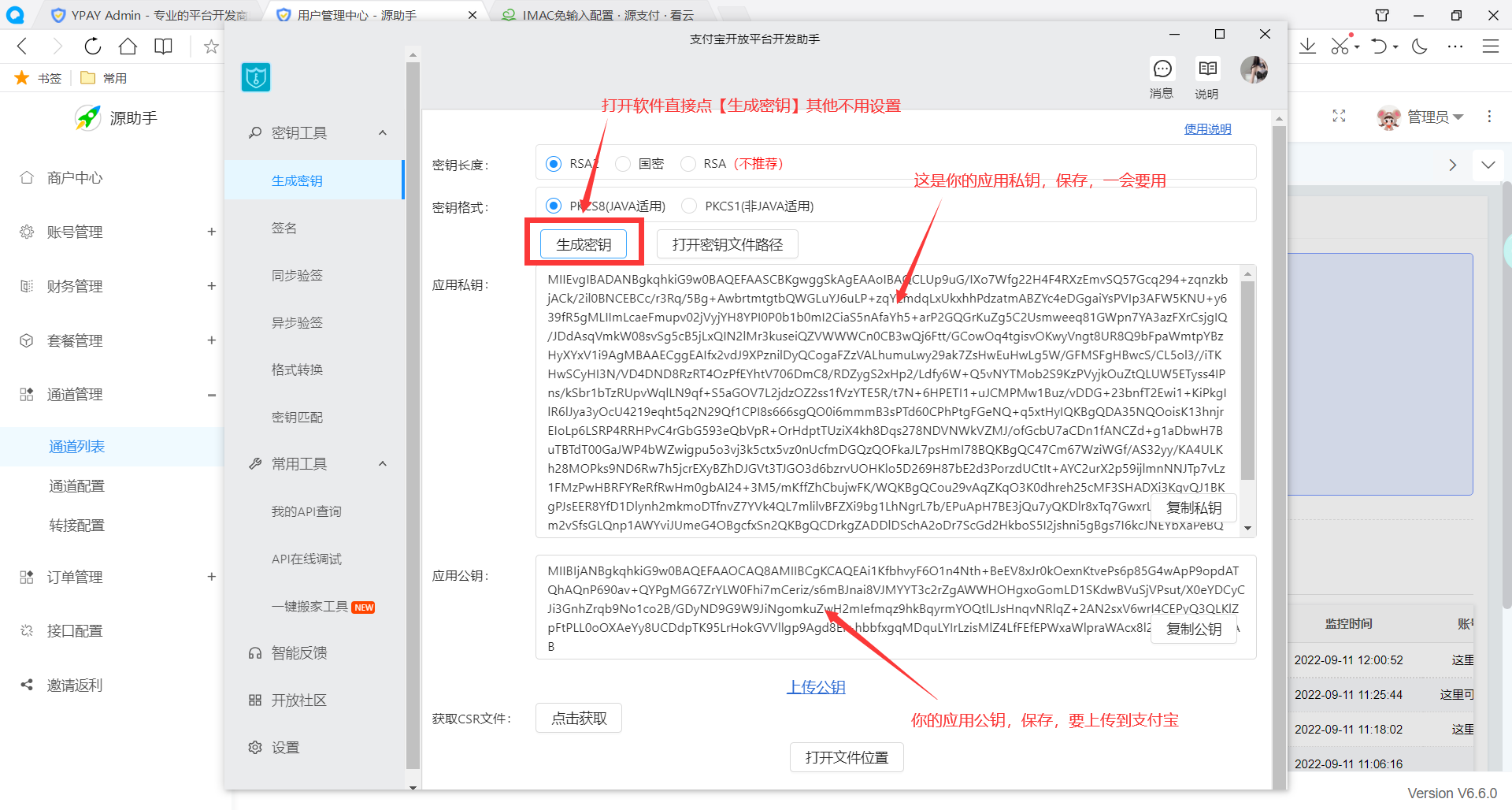Click the user avatar in assistant window
This screenshot has height=810, width=1512.
coord(1254,69)
